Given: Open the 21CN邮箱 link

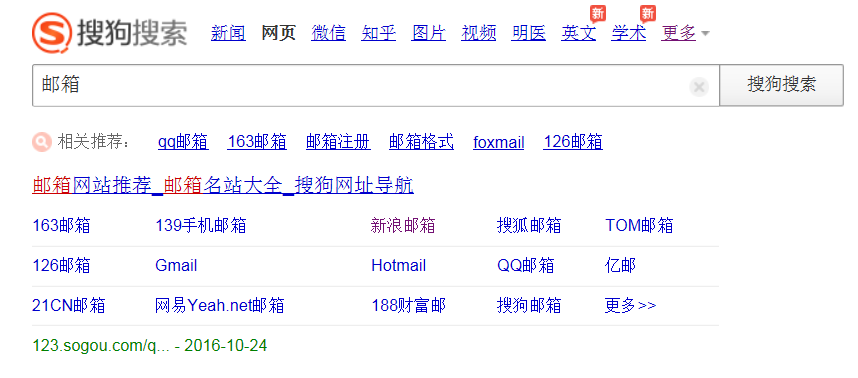Looking at the screenshot, I should (x=68, y=305).
